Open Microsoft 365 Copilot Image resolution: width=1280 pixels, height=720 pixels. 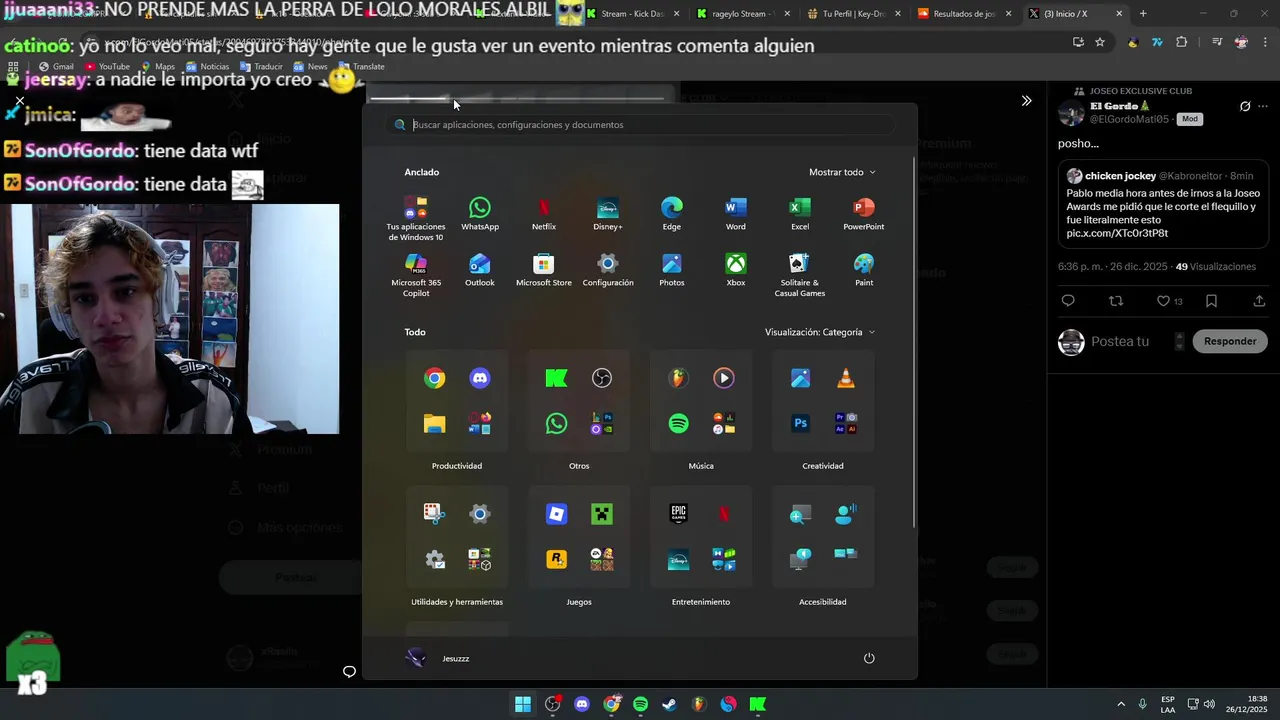(x=416, y=275)
